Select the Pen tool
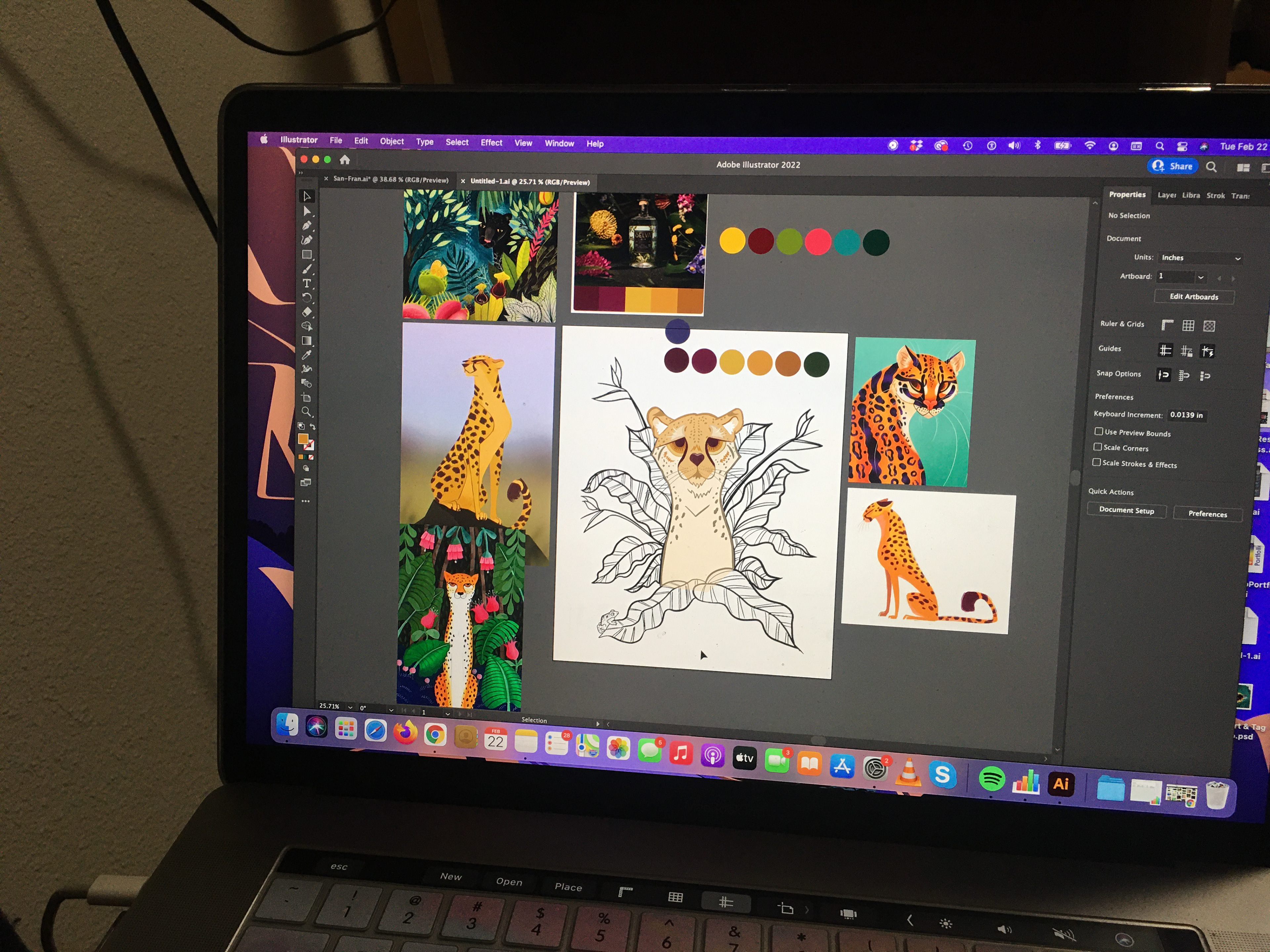The width and height of the screenshot is (1270, 952). coord(307,225)
